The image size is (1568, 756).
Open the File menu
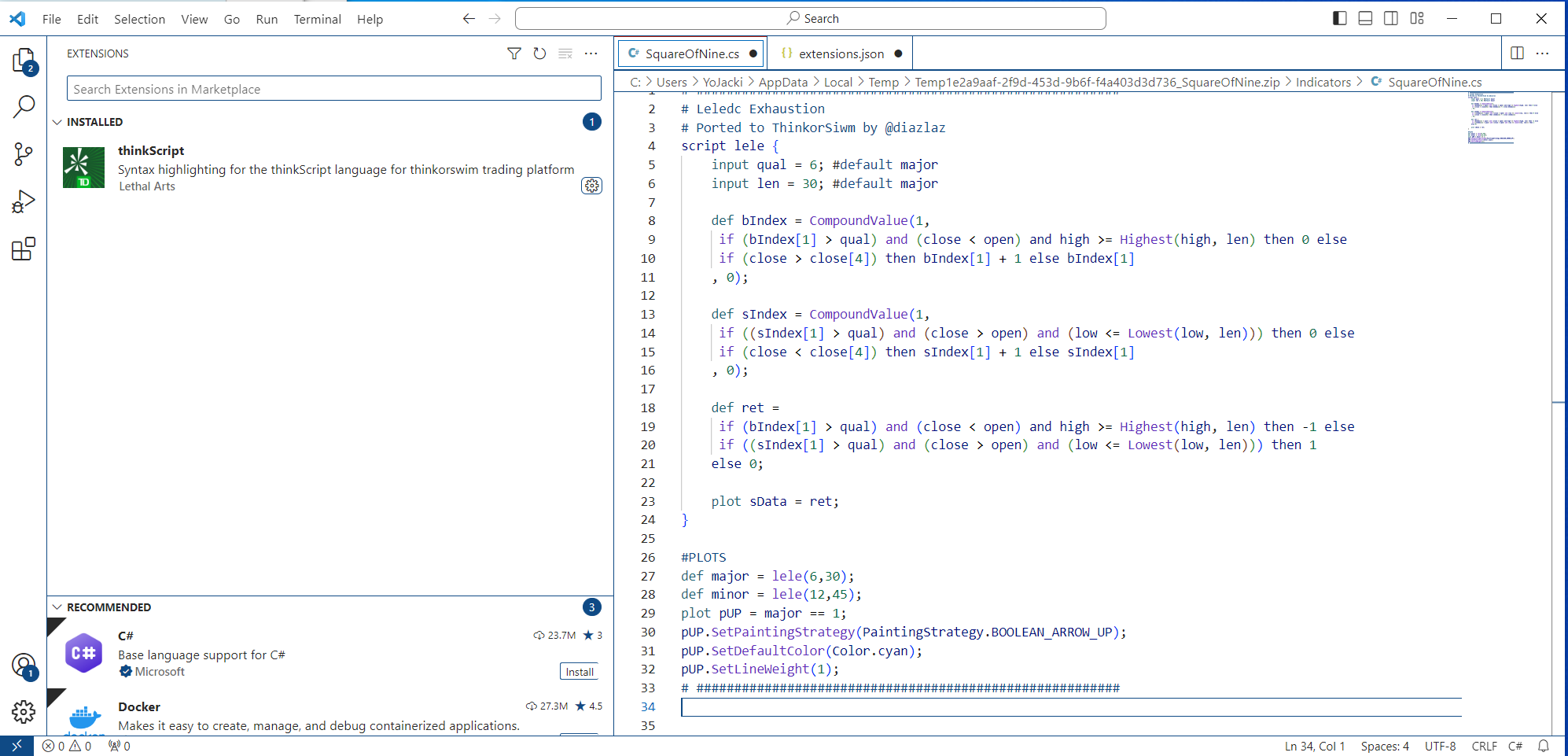coord(52,19)
